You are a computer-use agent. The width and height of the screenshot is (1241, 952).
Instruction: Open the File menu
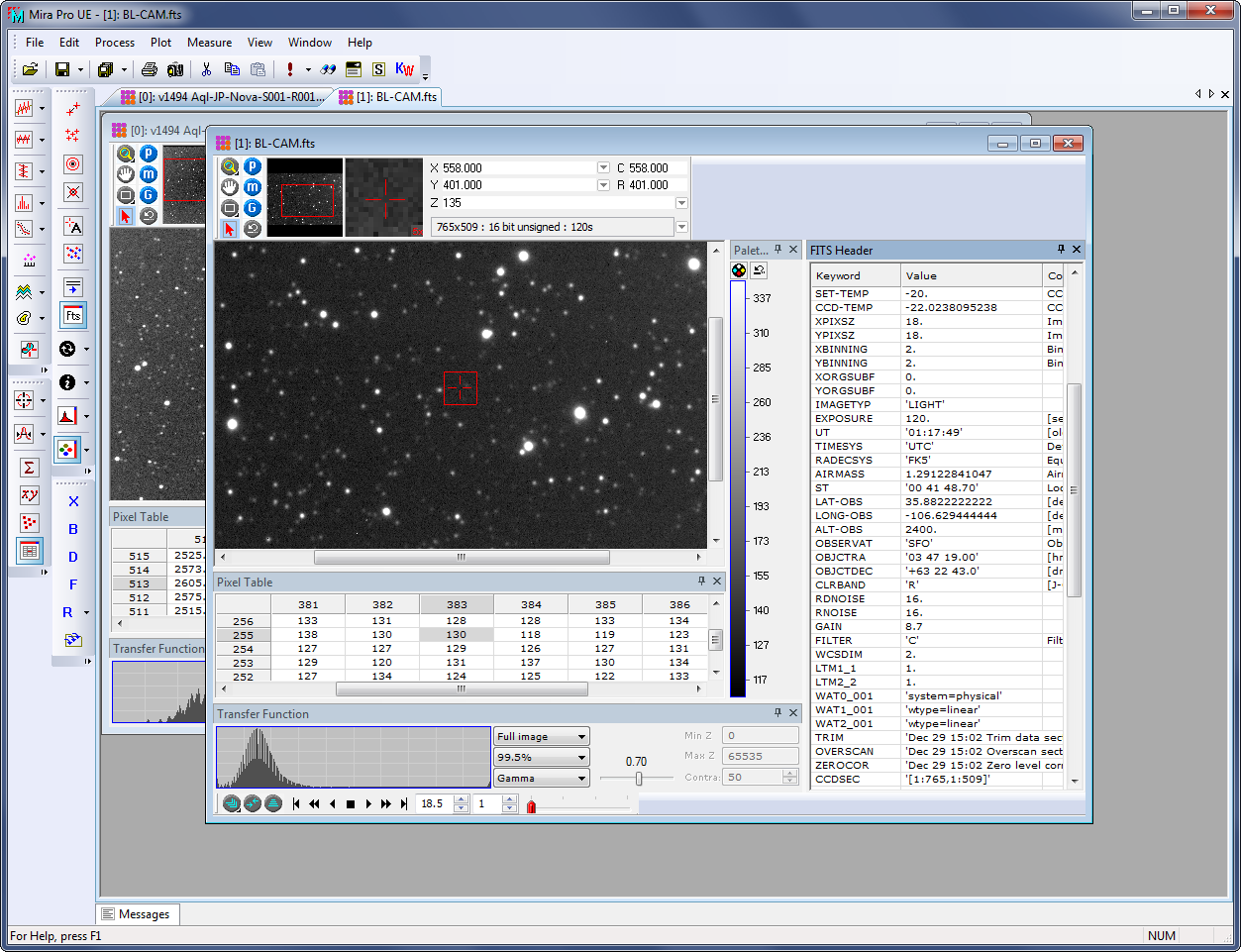35,43
